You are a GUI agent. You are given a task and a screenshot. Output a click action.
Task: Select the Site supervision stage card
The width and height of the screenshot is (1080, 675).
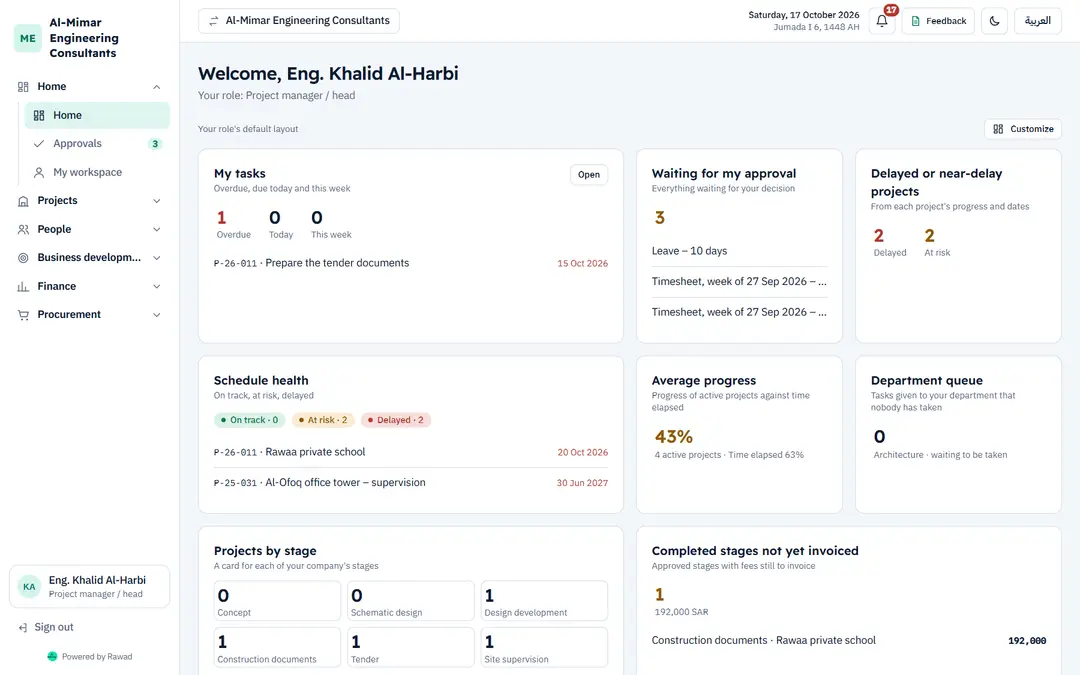point(544,647)
